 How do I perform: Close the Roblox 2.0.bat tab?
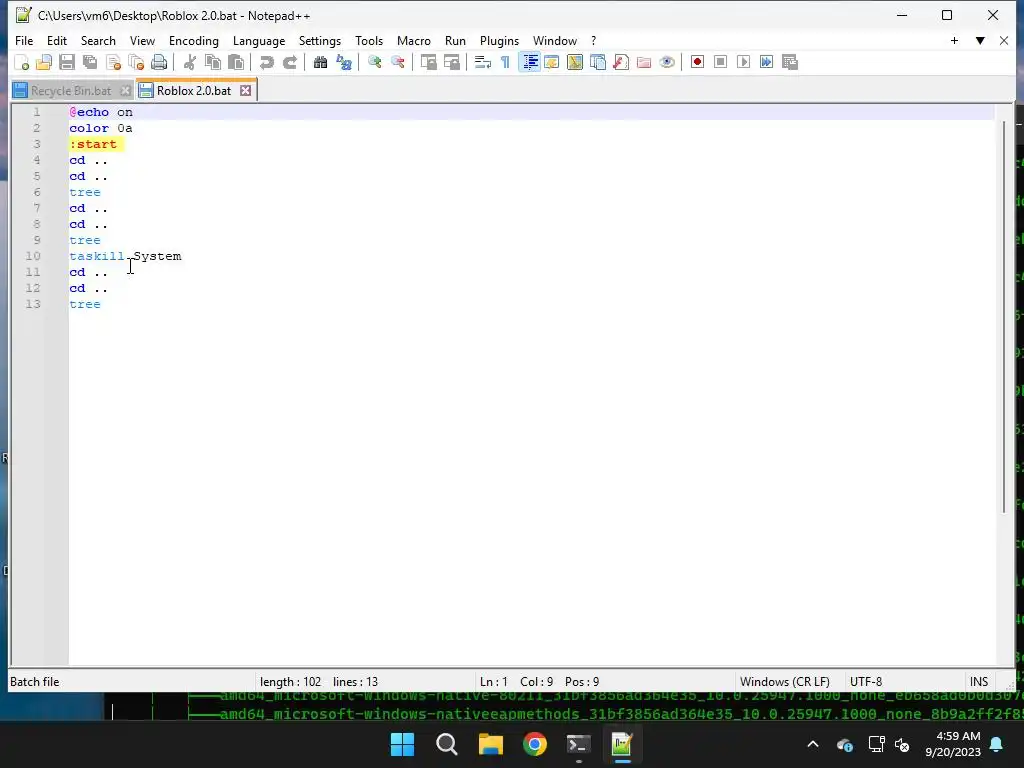[x=246, y=91]
